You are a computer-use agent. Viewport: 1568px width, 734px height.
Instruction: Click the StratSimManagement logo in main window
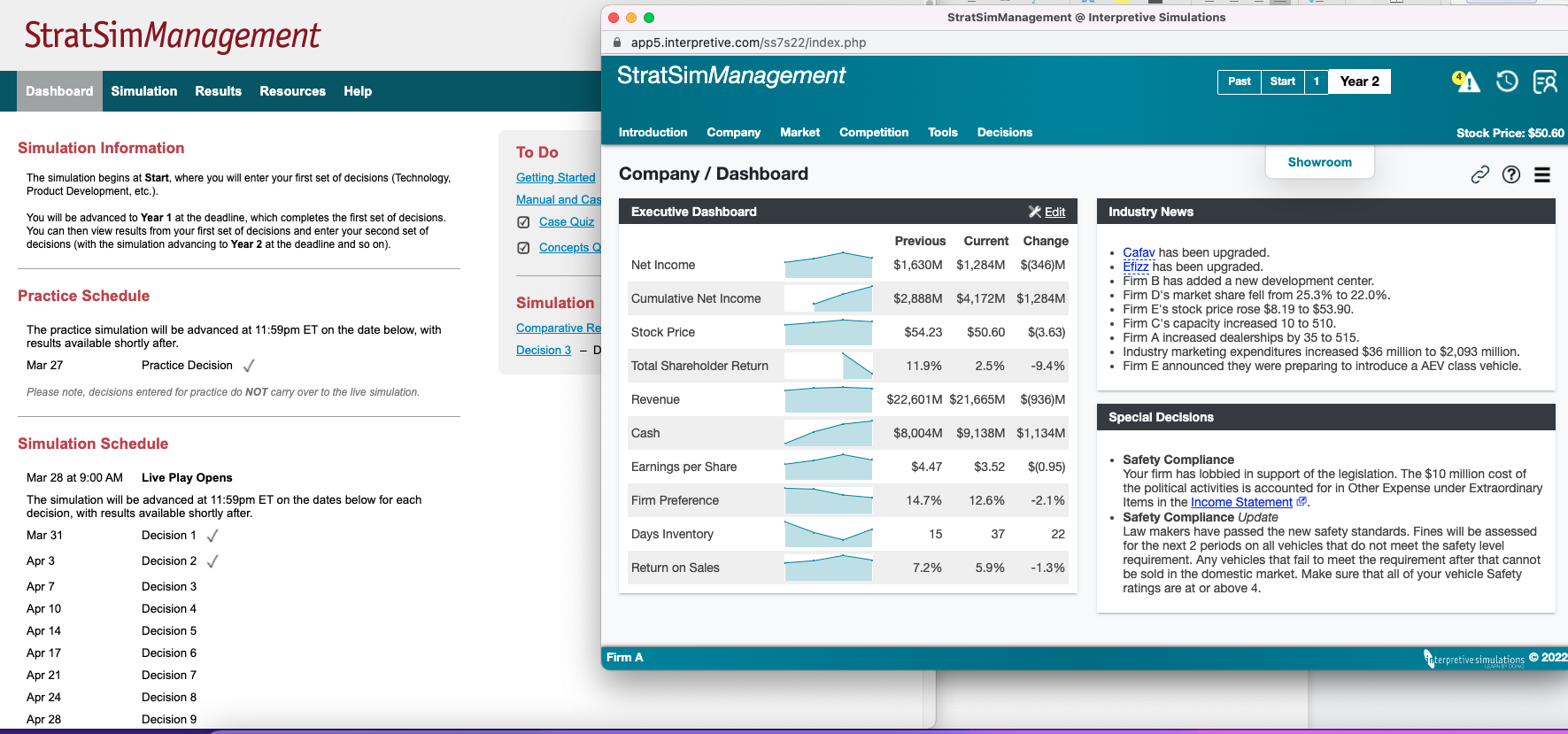coord(172,35)
